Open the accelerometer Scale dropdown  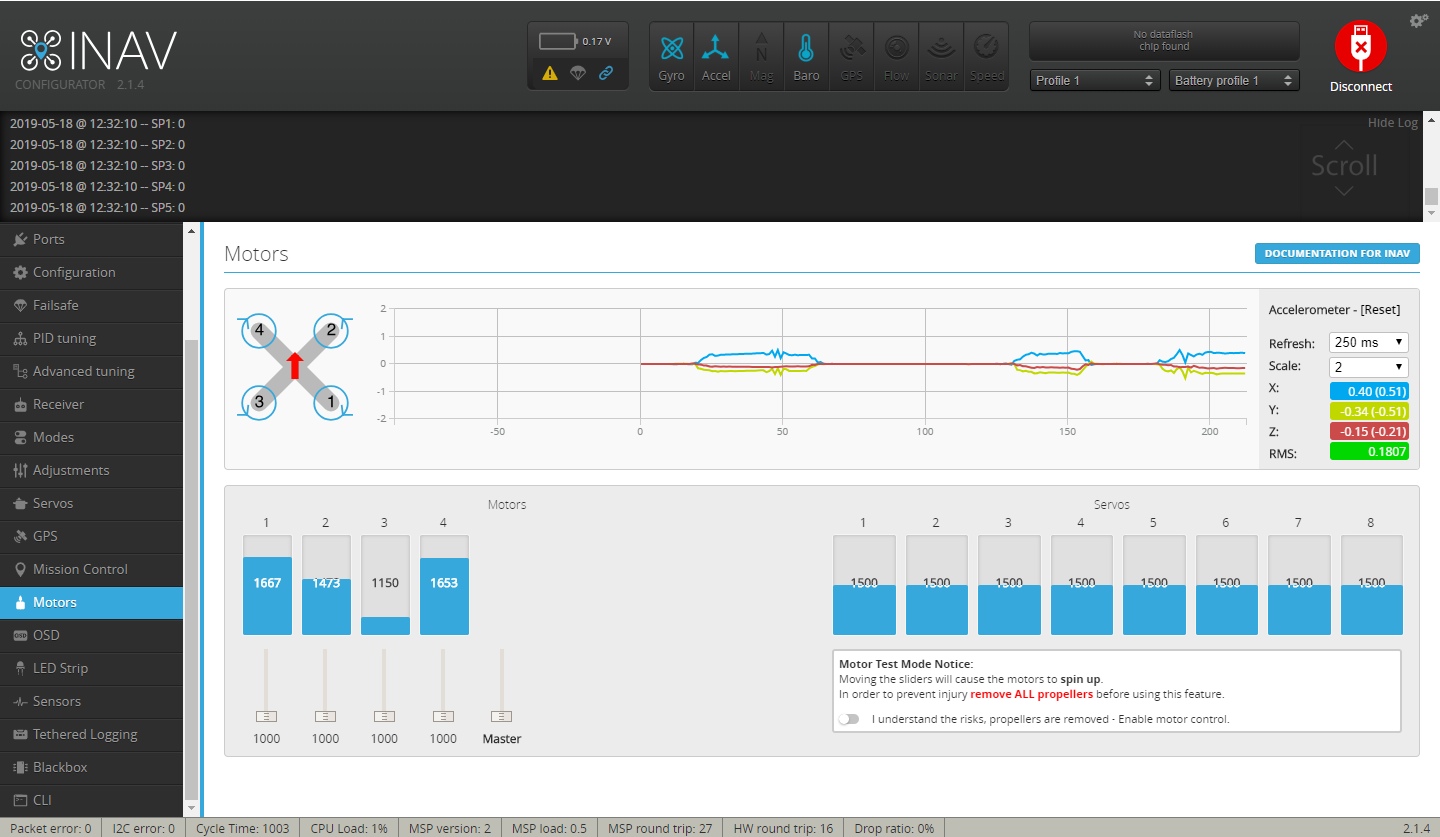1368,367
